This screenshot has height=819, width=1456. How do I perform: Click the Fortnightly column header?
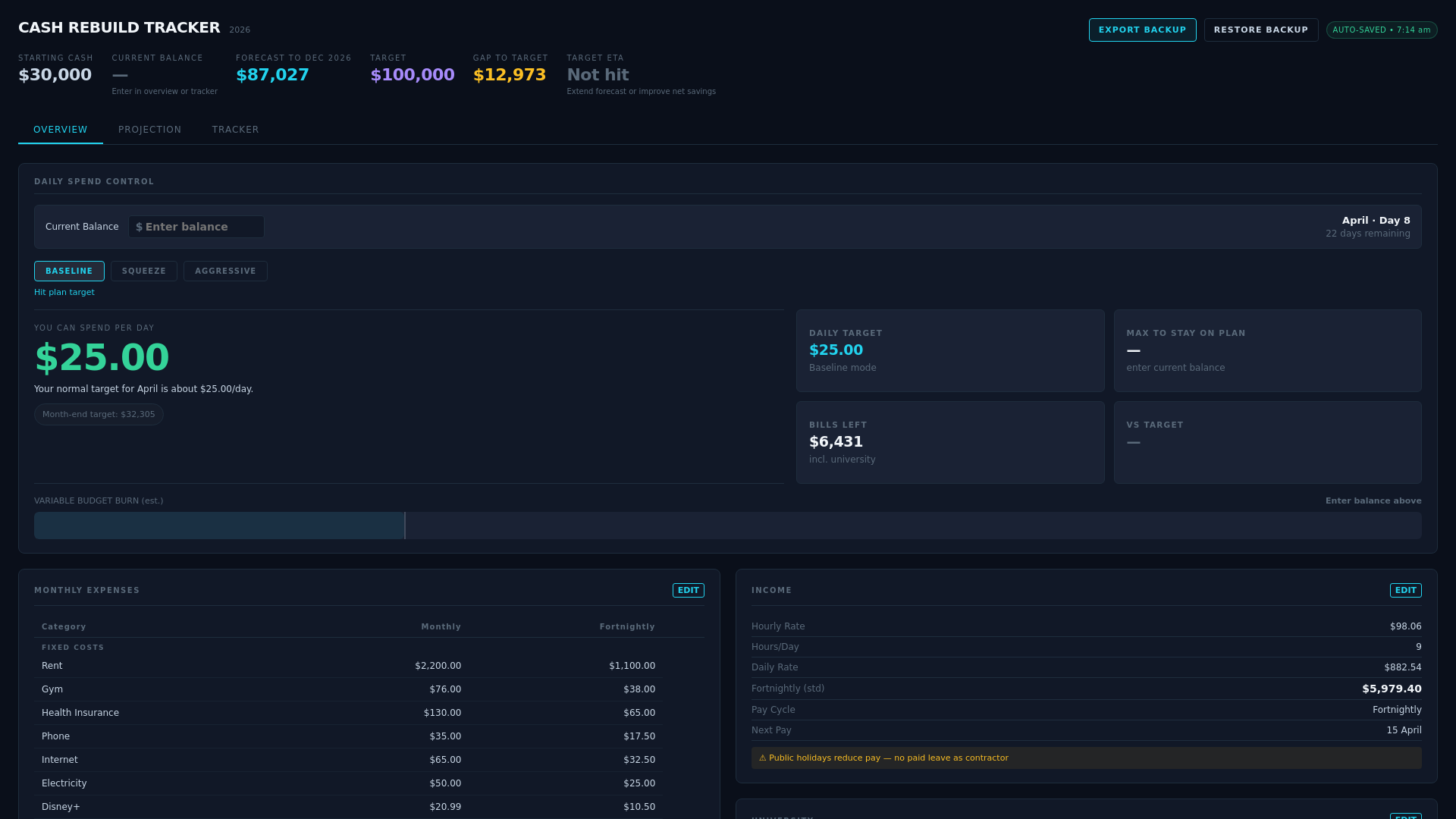pos(627,627)
